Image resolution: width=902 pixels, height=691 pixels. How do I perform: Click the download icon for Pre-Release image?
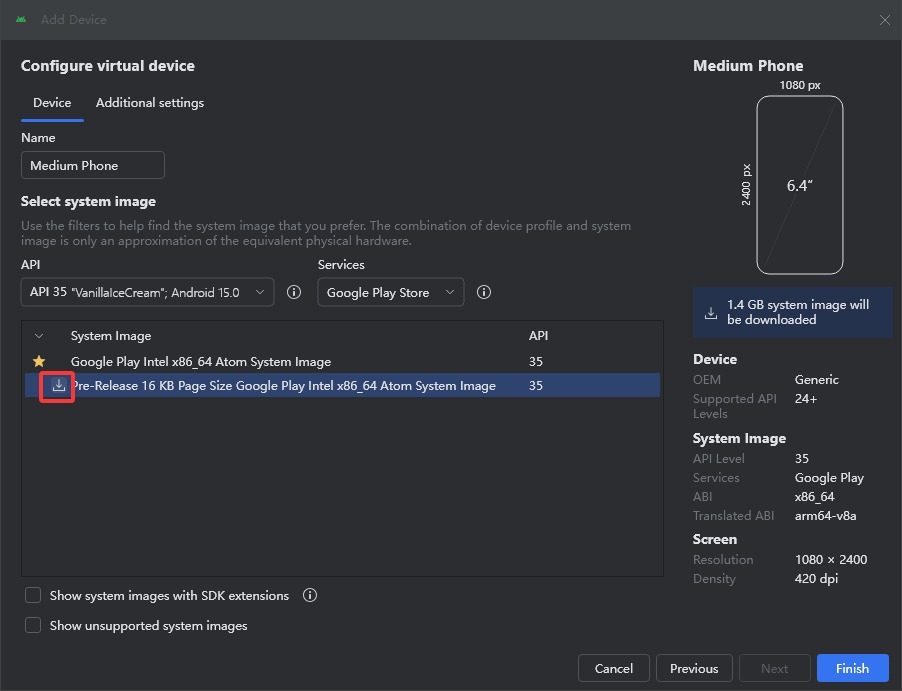[59, 385]
